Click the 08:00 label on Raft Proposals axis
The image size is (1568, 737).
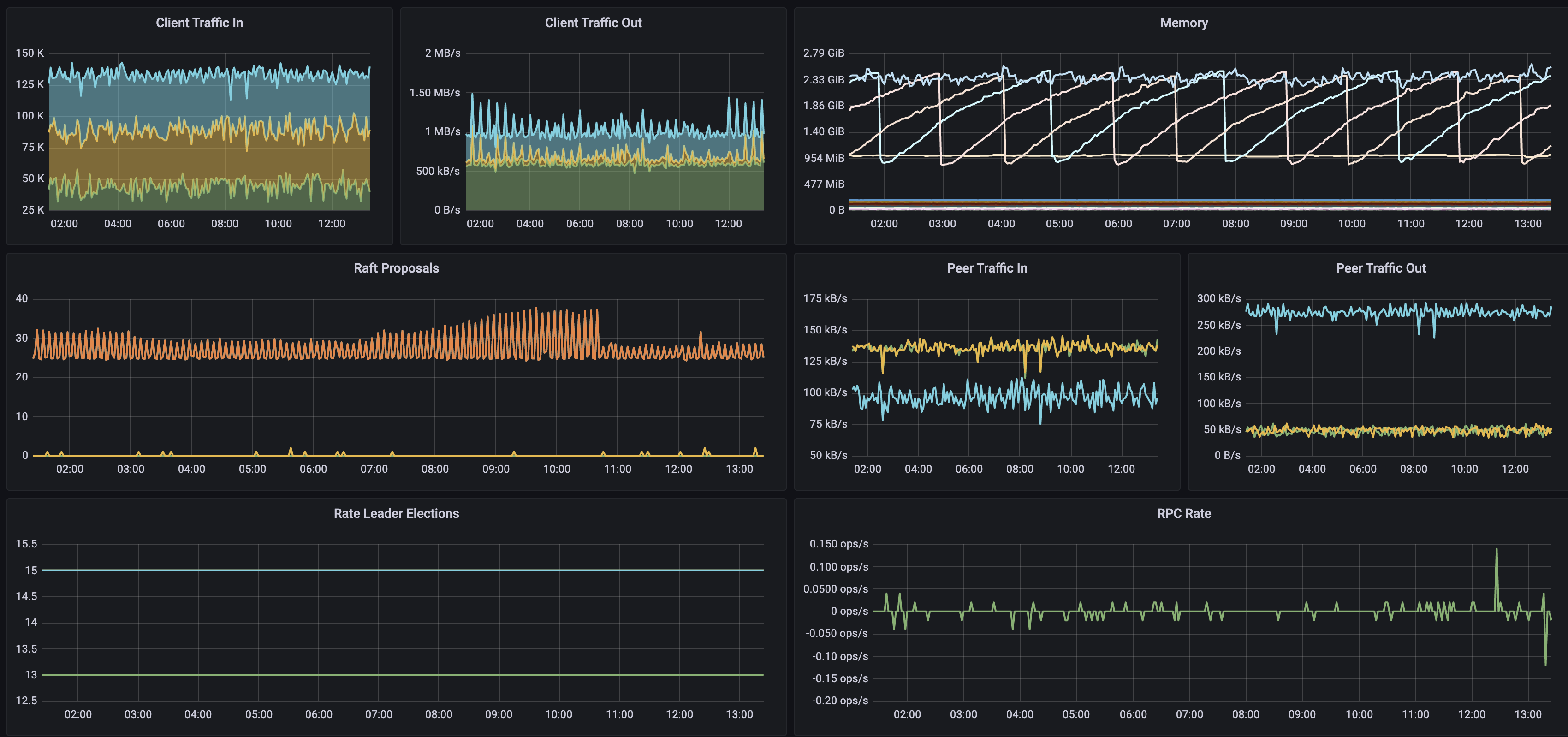tap(434, 469)
